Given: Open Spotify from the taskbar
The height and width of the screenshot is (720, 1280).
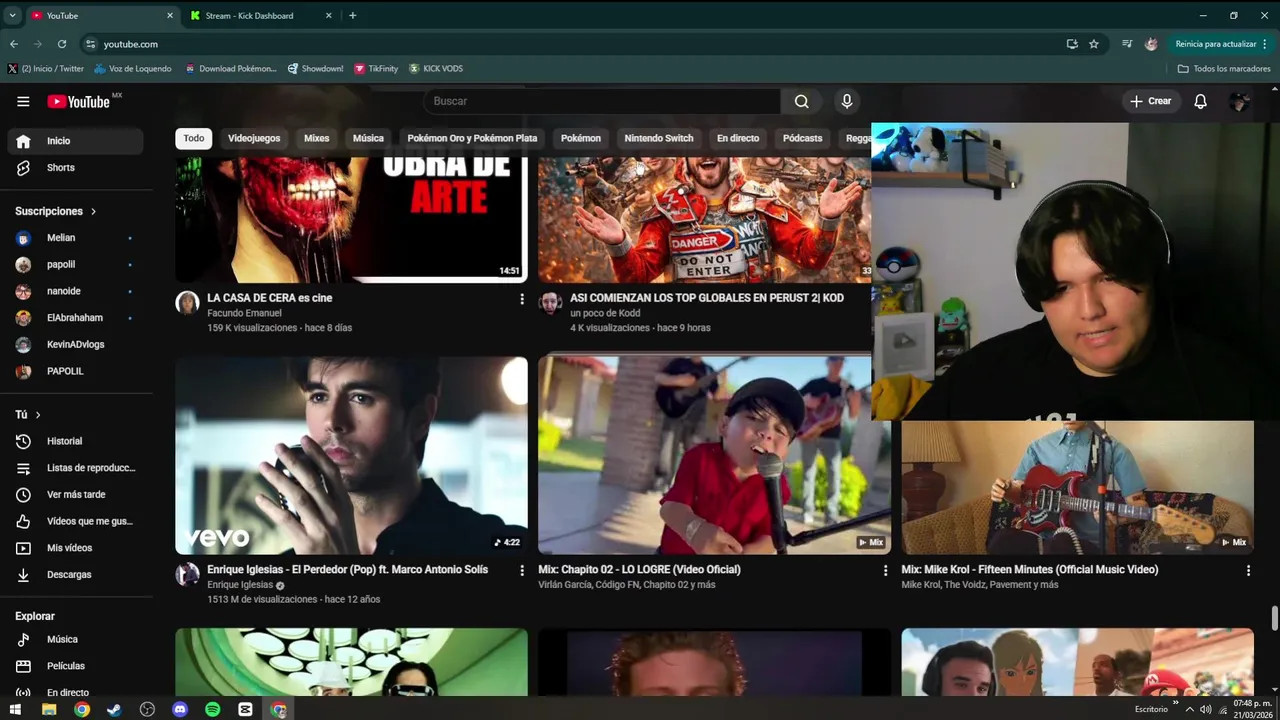Looking at the screenshot, I should (x=213, y=709).
